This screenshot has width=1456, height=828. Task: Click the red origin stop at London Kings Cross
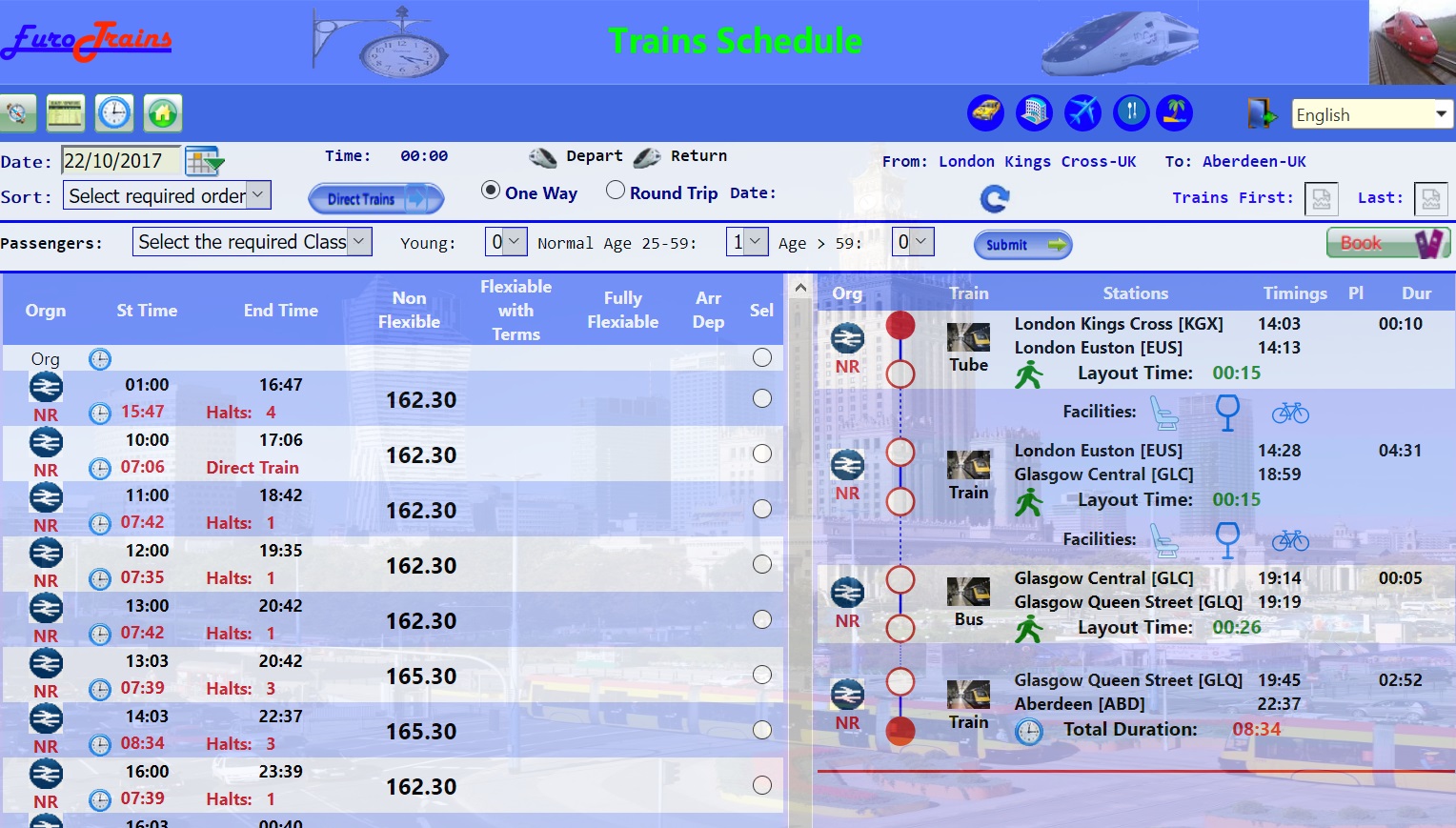[x=900, y=325]
